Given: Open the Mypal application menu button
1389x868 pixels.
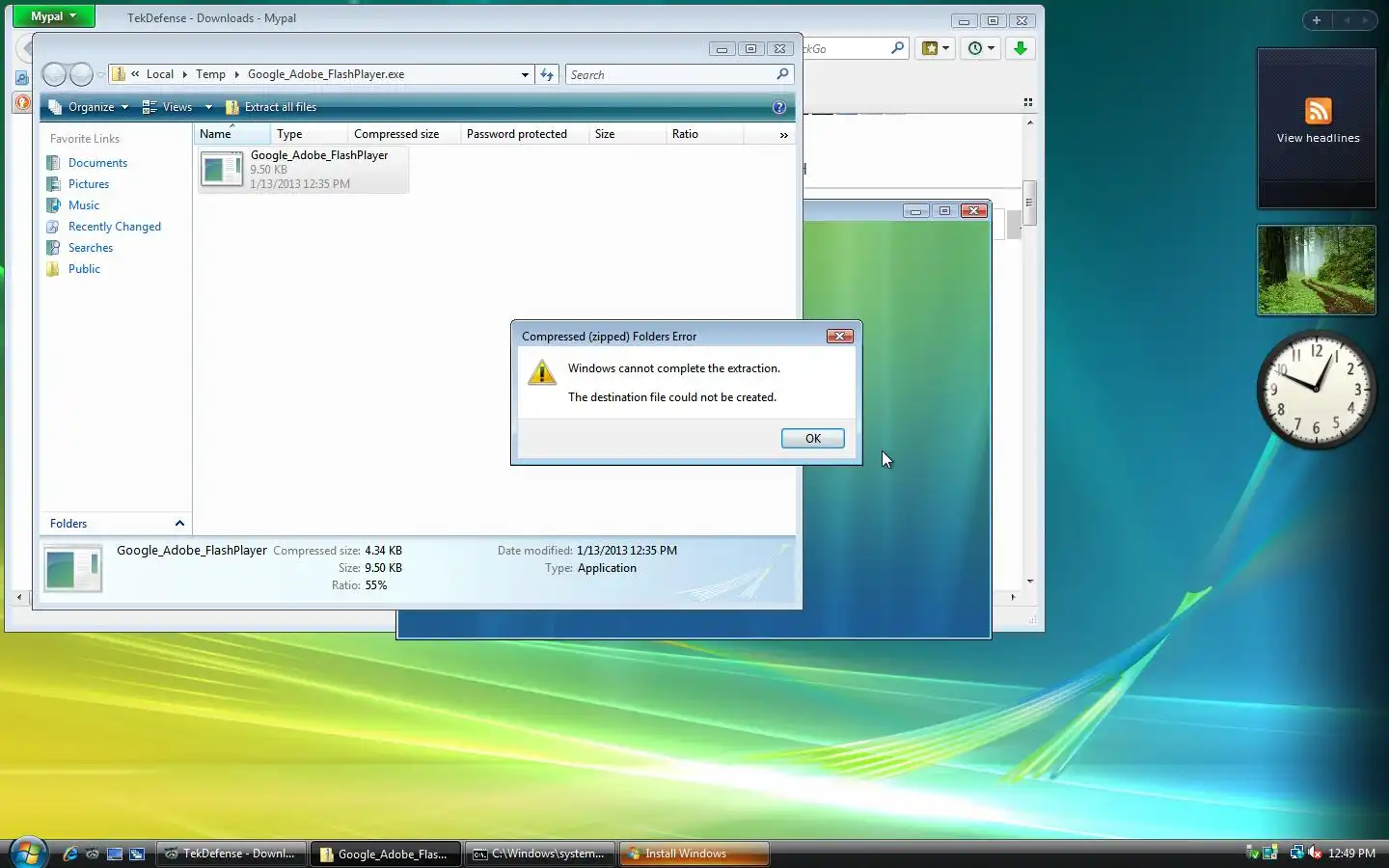Looking at the screenshot, I should (53, 16).
